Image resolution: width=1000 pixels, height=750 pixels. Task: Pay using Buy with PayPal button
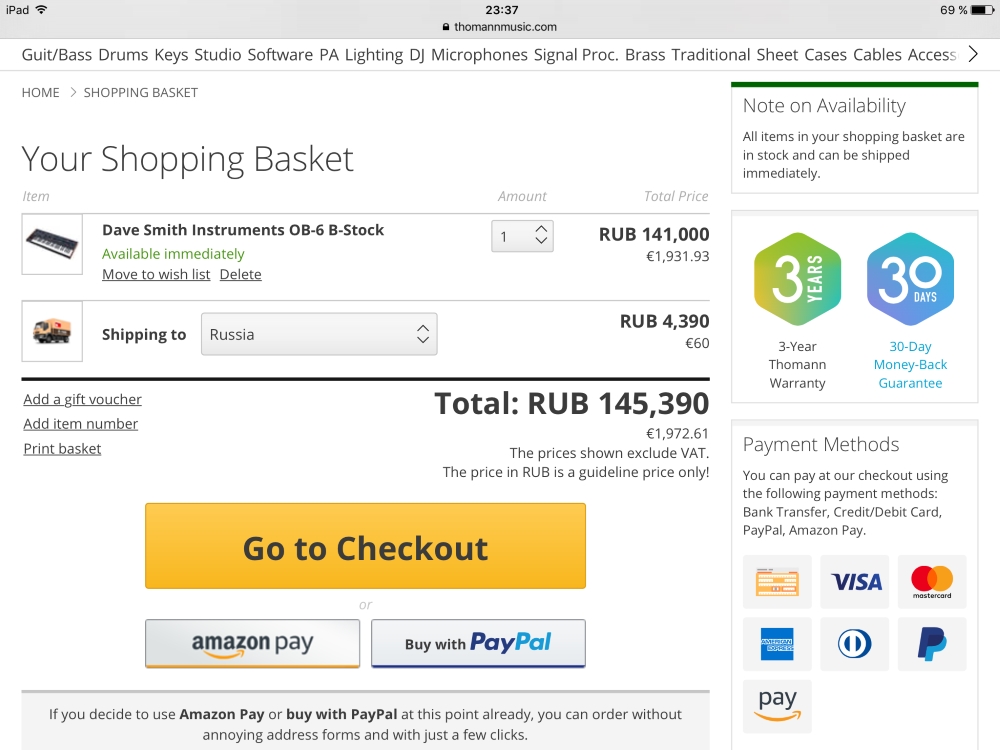[x=478, y=643]
